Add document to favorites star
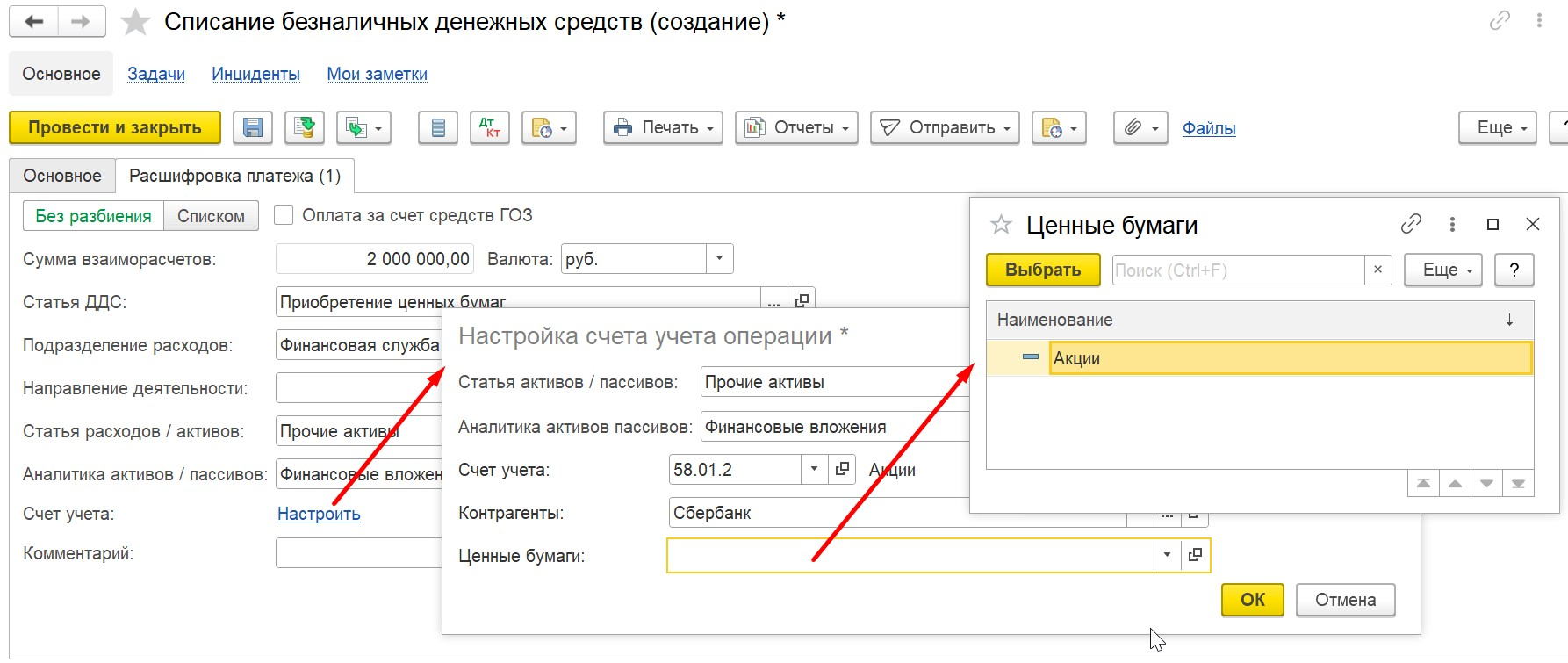Viewport: 1568px width, 663px height. (135, 22)
